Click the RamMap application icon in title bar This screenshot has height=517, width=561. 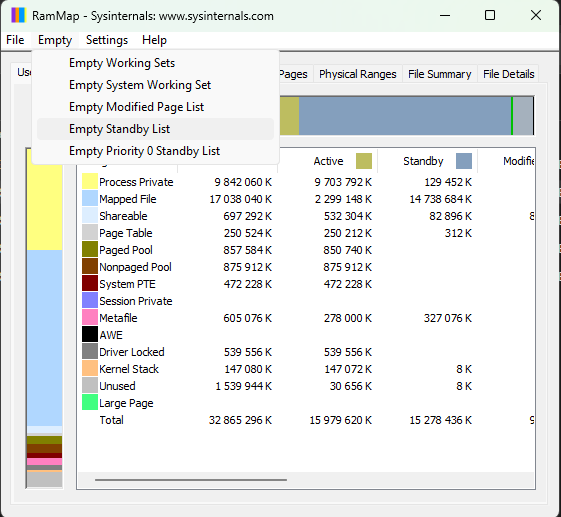[18, 15]
